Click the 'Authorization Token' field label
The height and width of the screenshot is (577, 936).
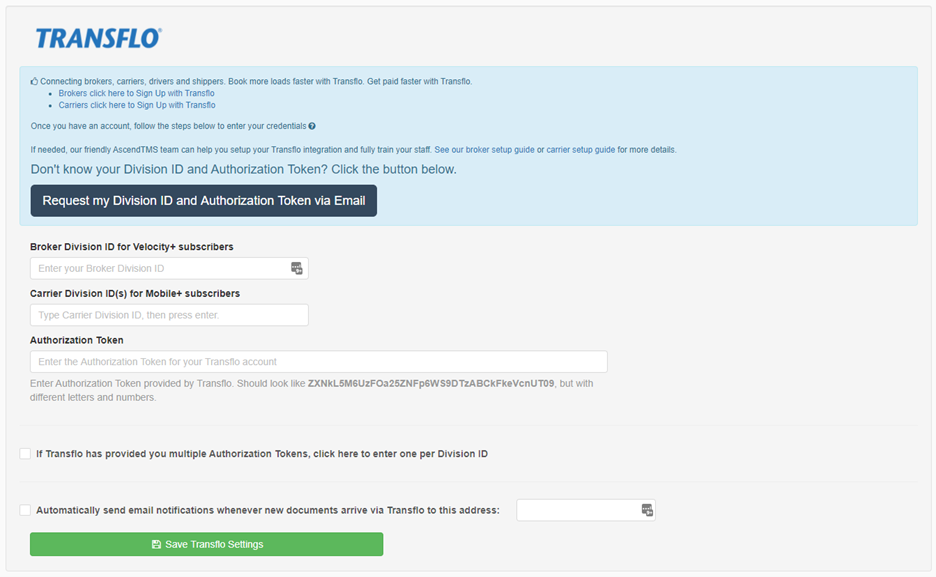[77, 340]
